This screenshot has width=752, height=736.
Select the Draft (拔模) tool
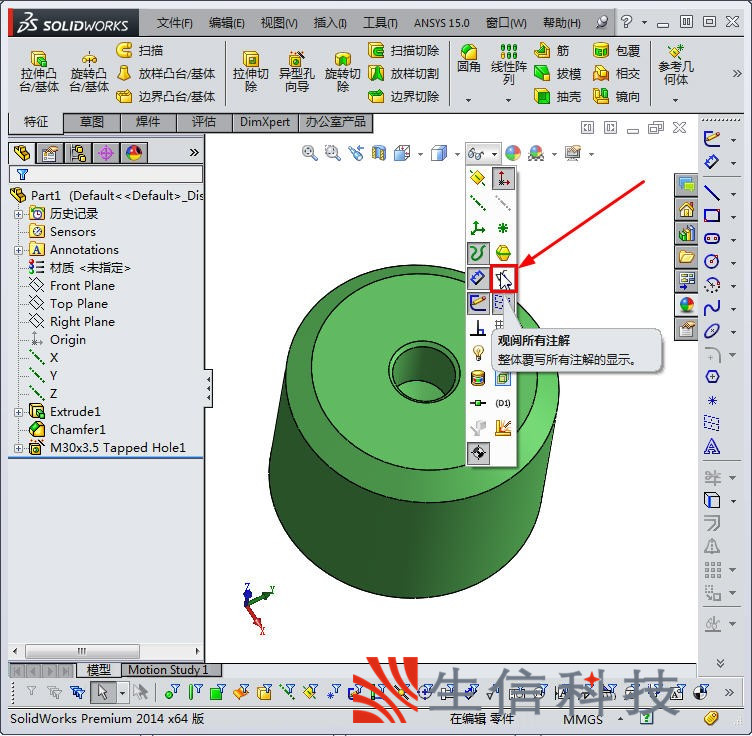click(x=558, y=73)
